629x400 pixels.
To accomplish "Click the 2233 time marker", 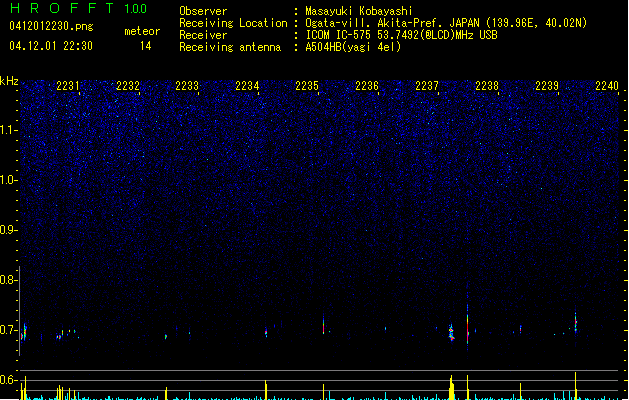I will coord(187,86).
